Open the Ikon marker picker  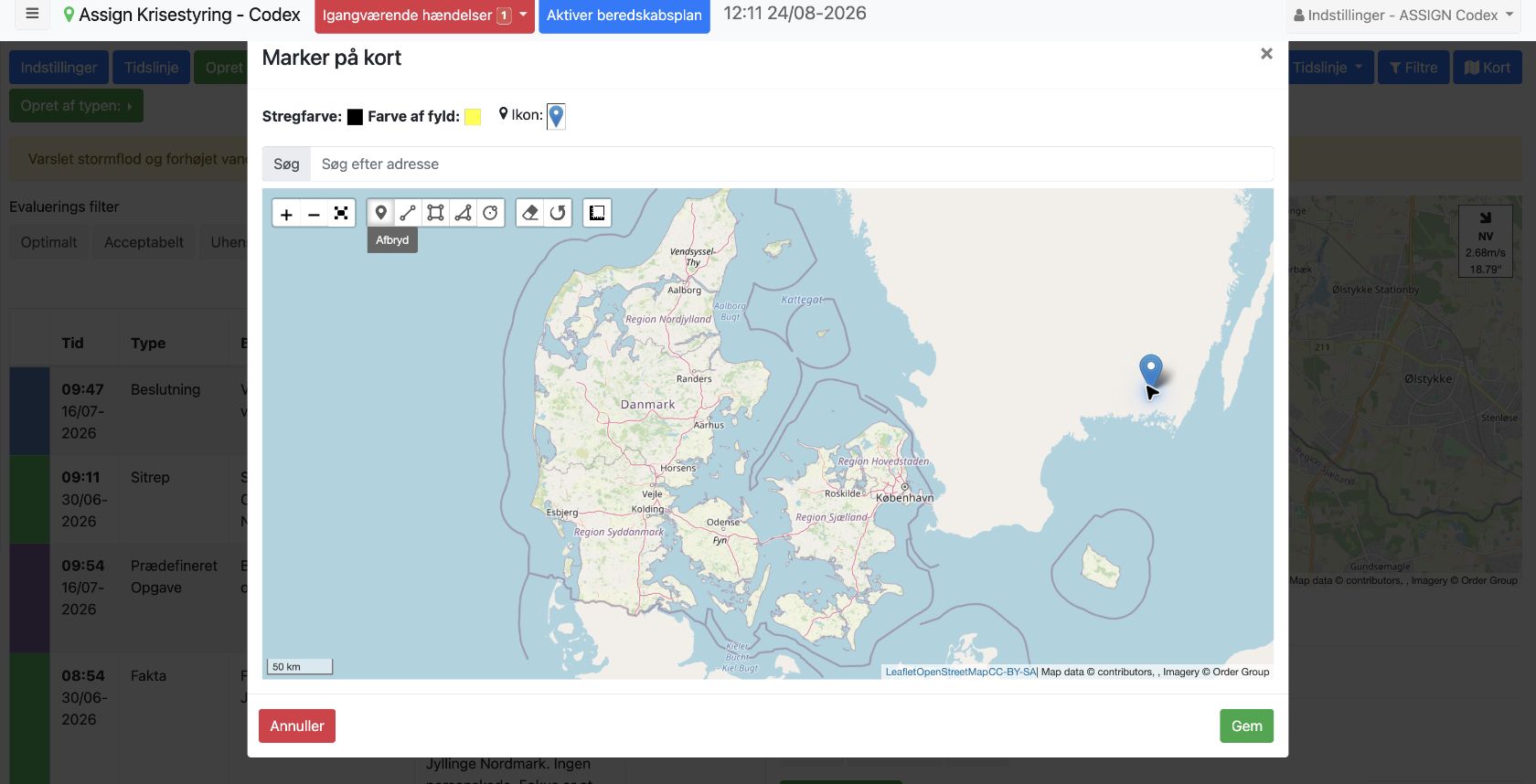click(x=556, y=116)
